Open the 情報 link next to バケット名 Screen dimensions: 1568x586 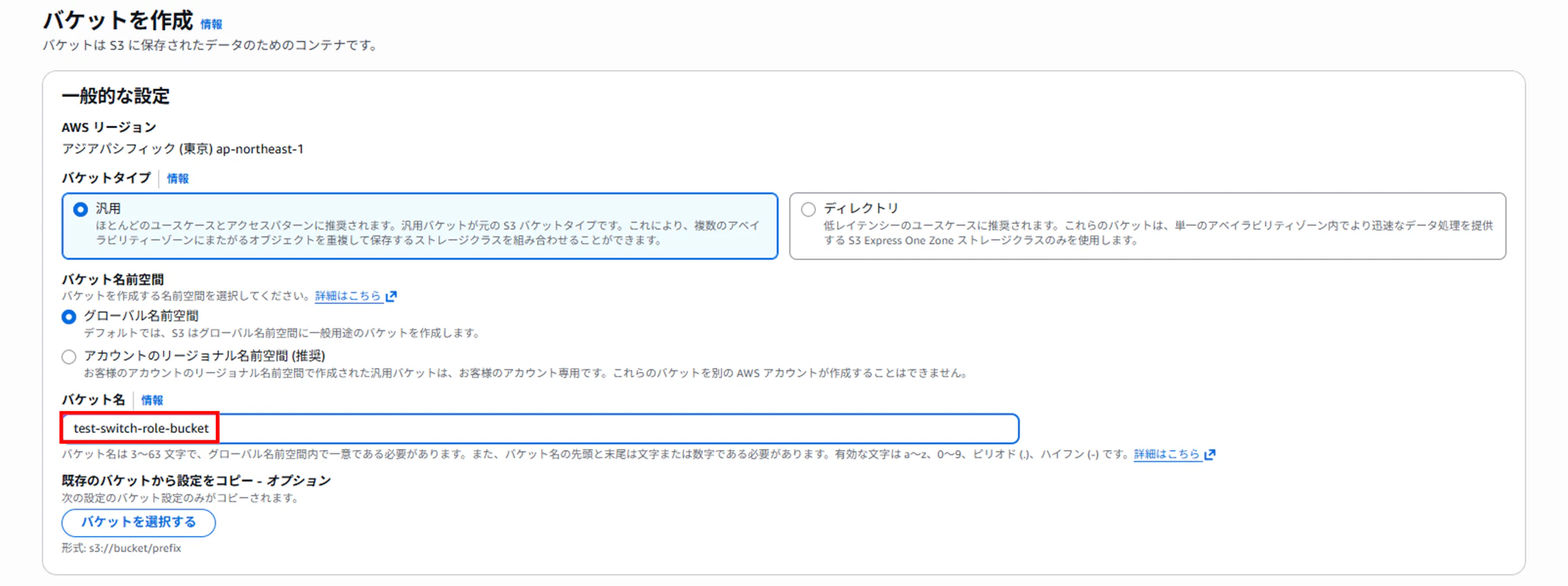152,400
